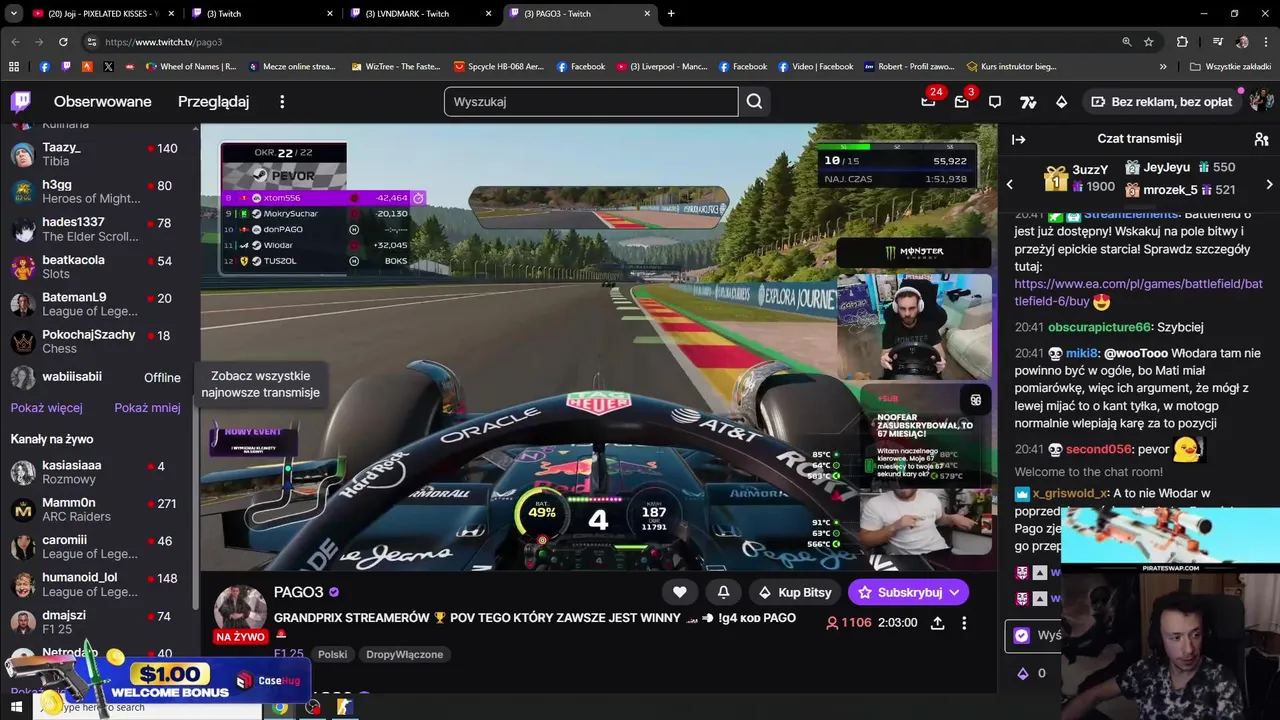This screenshot has width=1280, height=720.
Task: Click the Kup Bitsy button
Action: [795, 592]
